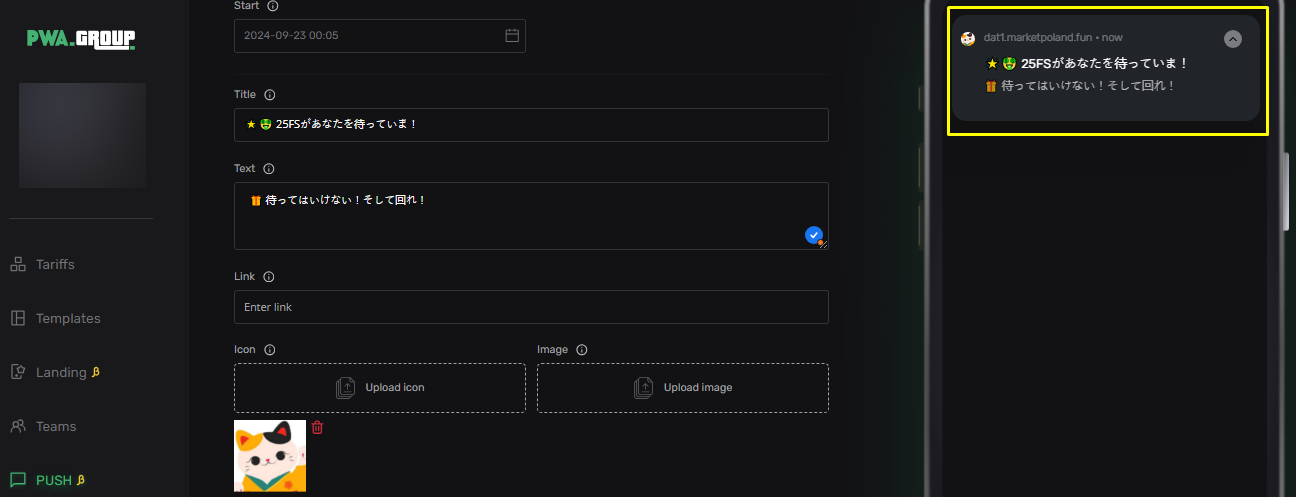The width and height of the screenshot is (1296, 497).
Task: Click the cat favicon in notification preview
Action: click(968, 38)
